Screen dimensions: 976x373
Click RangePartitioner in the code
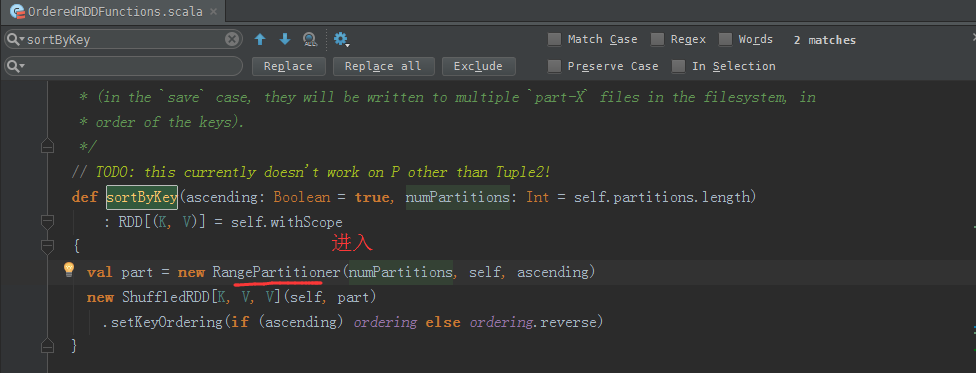pyautogui.click(x=276, y=272)
